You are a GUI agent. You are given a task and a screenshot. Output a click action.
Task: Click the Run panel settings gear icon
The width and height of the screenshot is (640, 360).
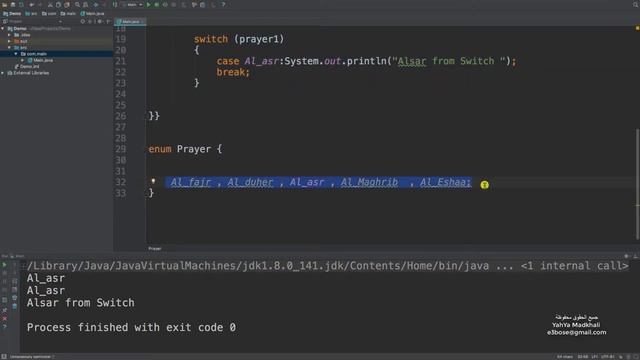click(x=627, y=256)
